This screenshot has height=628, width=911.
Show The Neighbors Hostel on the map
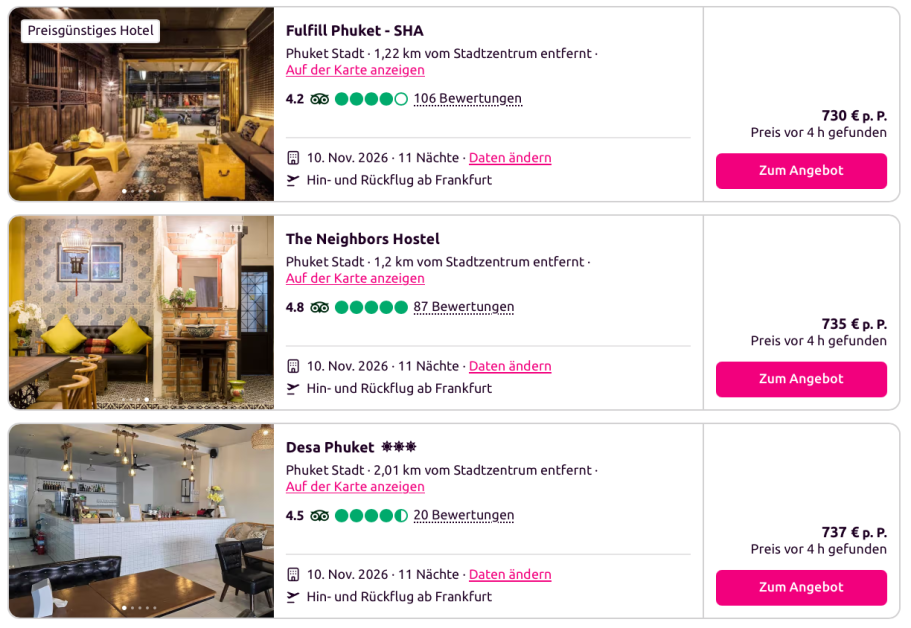tap(355, 279)
